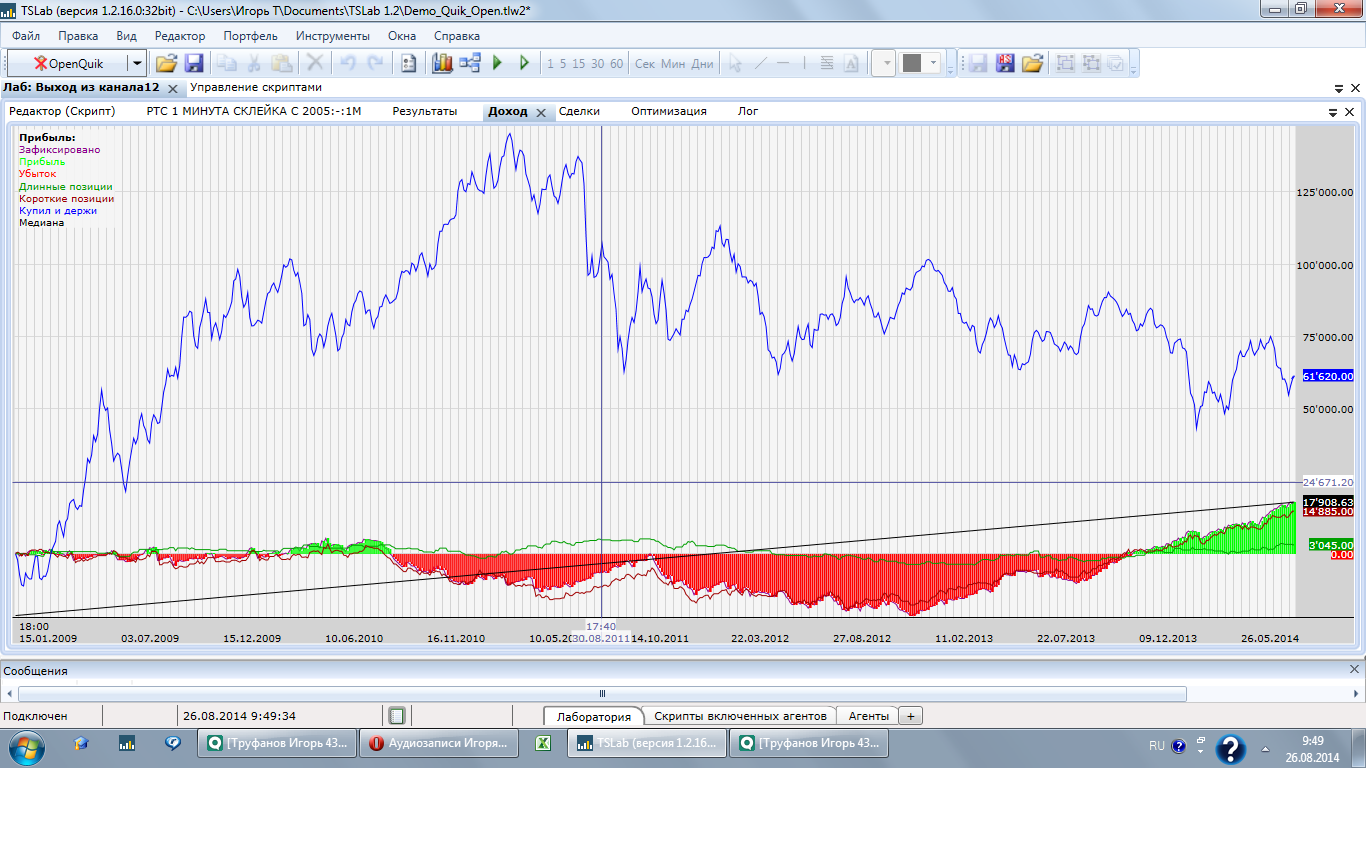Open the gray color swatch dropdown
Screen dimensions: 1366x861
(x=920, y=63)
